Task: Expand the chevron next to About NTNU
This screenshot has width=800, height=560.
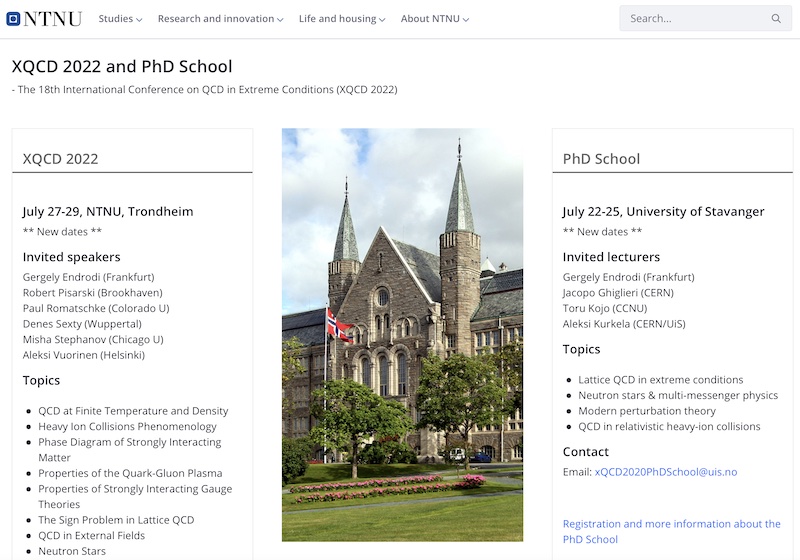Action: [466, 20]
